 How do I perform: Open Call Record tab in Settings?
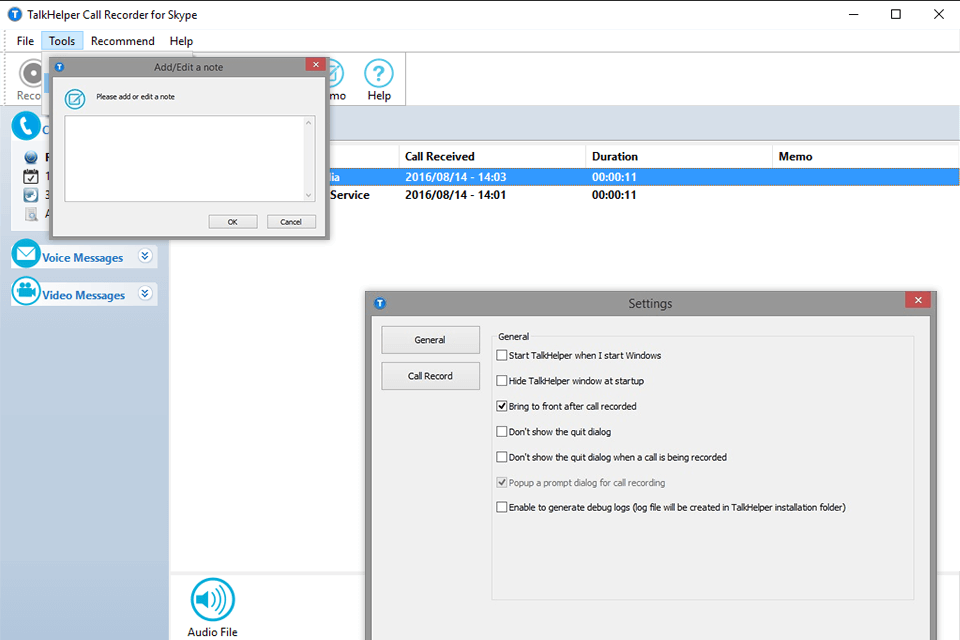[430, 376]
